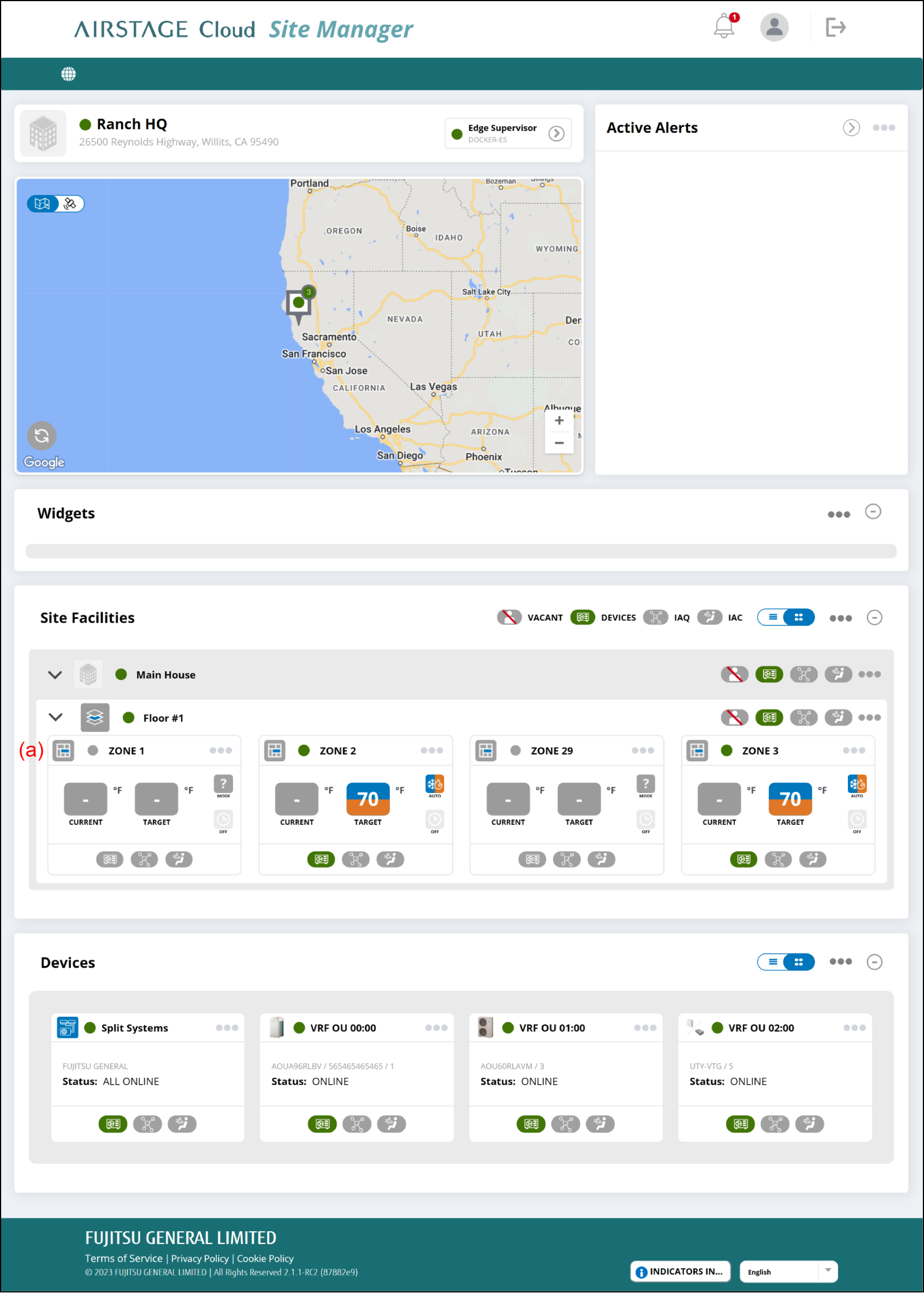Viewport: 924px width, 1293px height.
Task: Collapse the Main House building row
Action: [55, 674]
